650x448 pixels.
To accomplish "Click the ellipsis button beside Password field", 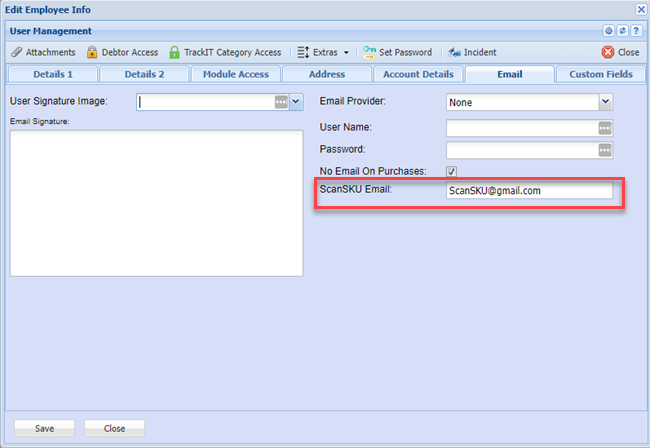I will 604,150.
